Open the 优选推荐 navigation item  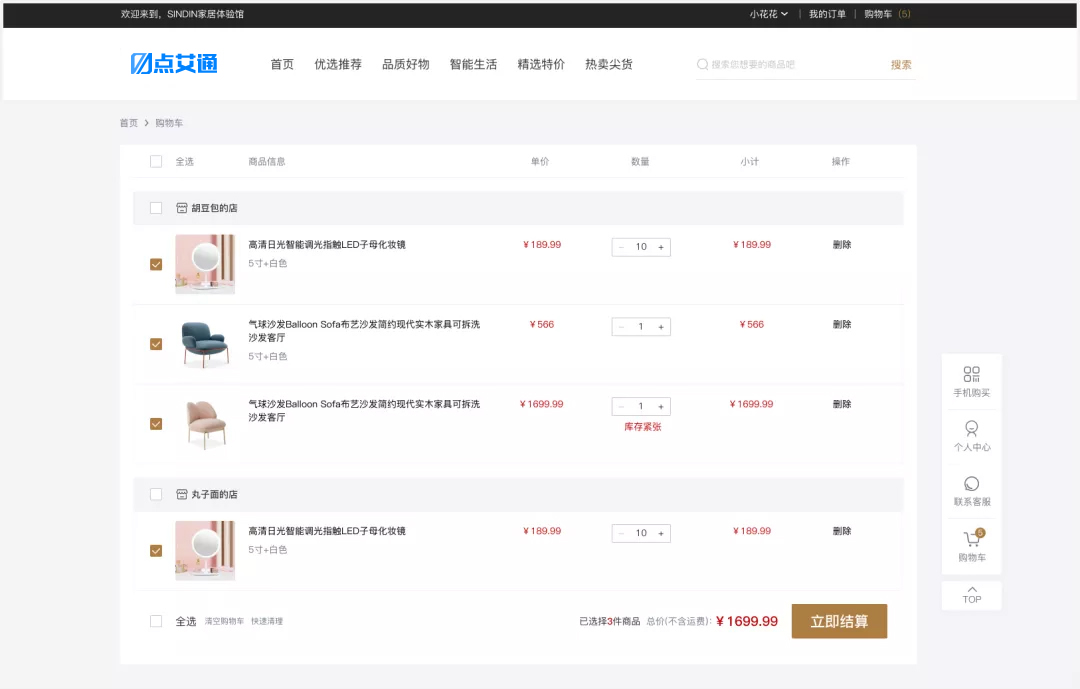click(338, 64)
